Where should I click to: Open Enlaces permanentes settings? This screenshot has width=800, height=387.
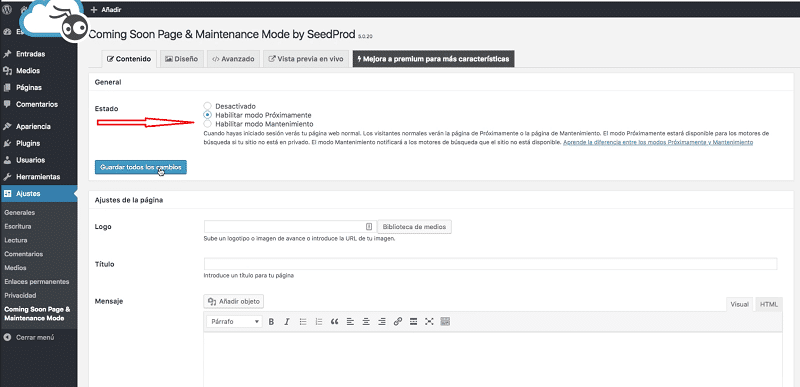click(37, 281)
